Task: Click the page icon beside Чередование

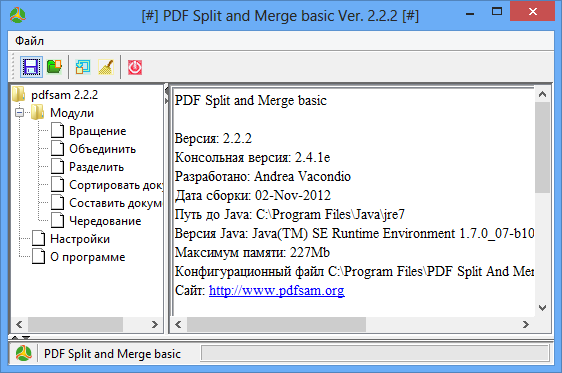Action: click(x=57, y=220)
